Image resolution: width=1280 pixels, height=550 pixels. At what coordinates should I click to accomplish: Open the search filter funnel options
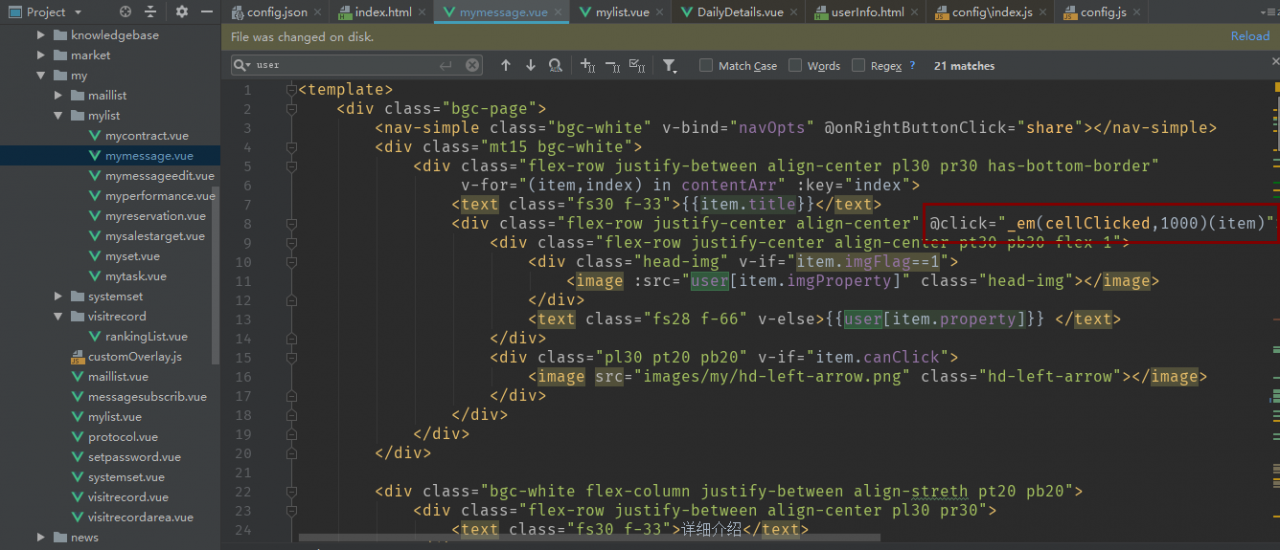click(x=670, y=65)
